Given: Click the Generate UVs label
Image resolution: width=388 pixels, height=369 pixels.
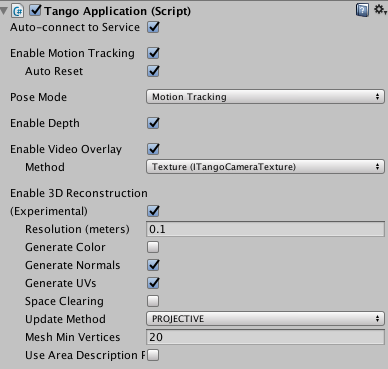Looking at the screenshot, I should tap(61, 283).
